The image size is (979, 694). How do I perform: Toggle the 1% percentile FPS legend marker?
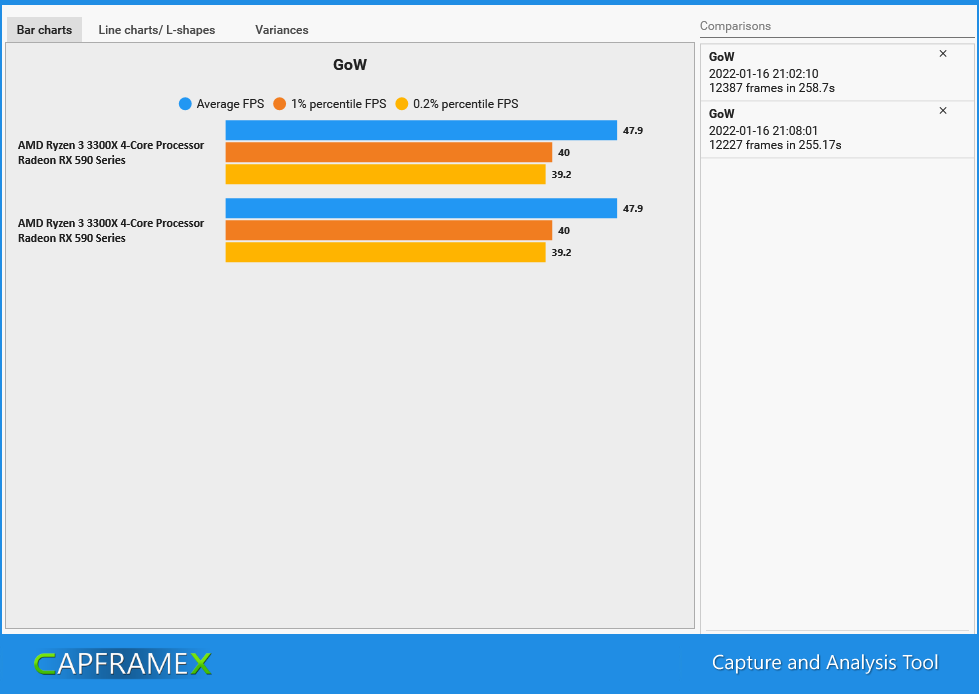(x=279, y=104)
